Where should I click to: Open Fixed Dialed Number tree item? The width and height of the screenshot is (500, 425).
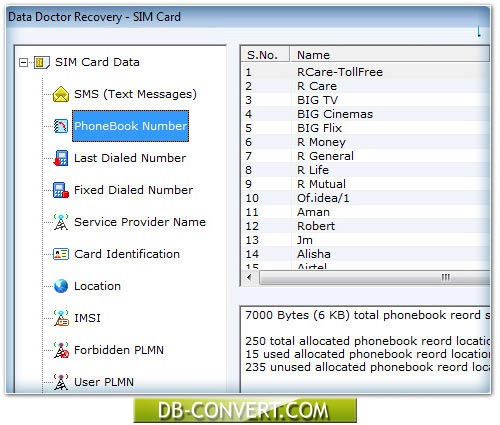pyautogui.click(x=134, y=190)
